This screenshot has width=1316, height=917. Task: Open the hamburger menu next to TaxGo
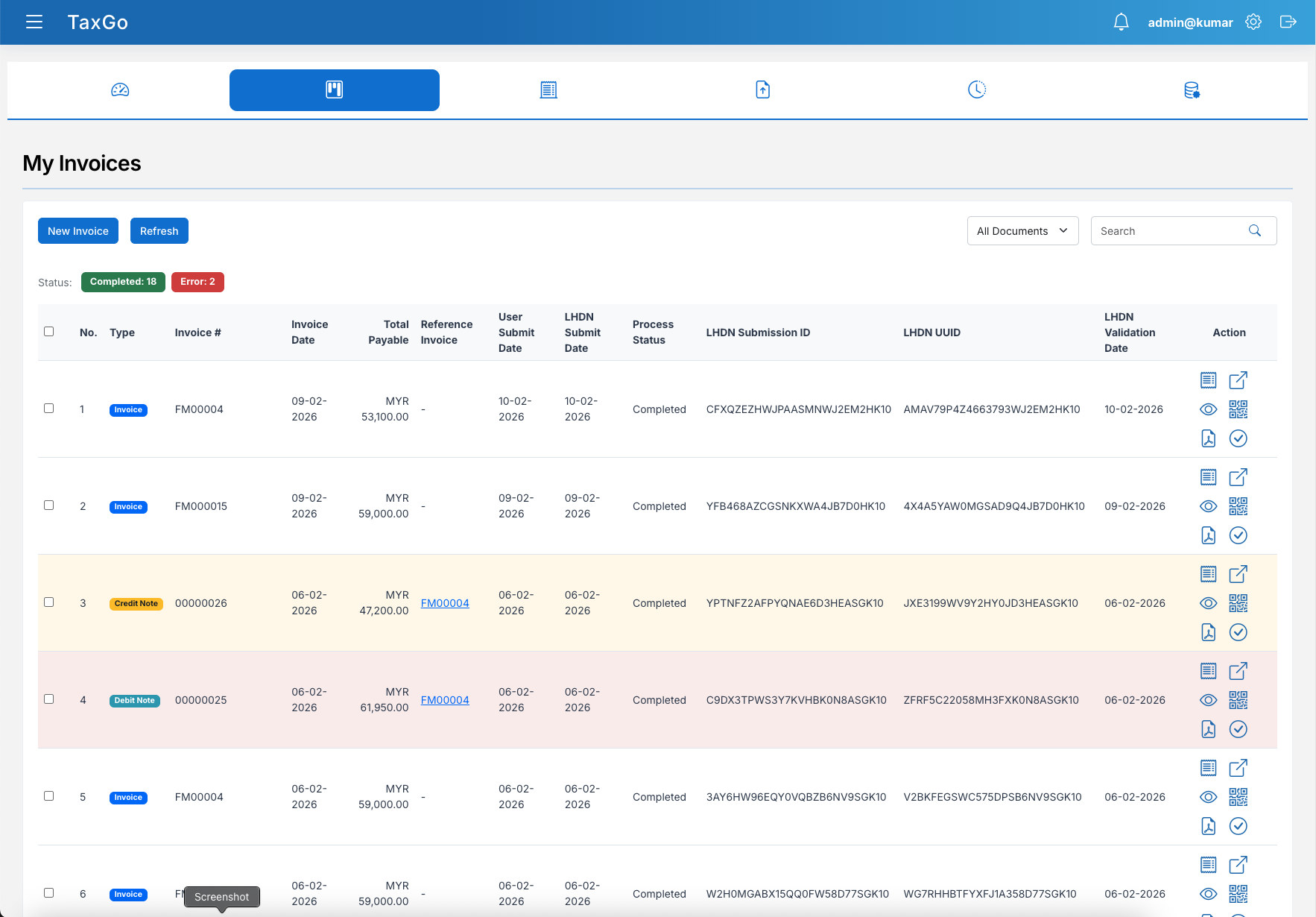34,22
